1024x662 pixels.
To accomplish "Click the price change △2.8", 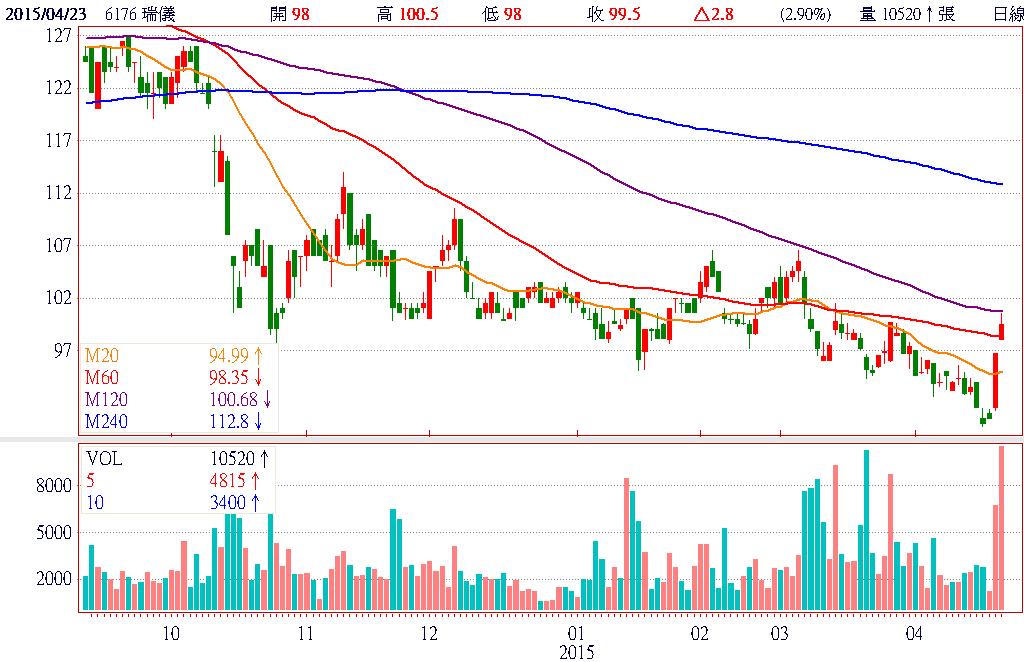I will coord(713,14).
